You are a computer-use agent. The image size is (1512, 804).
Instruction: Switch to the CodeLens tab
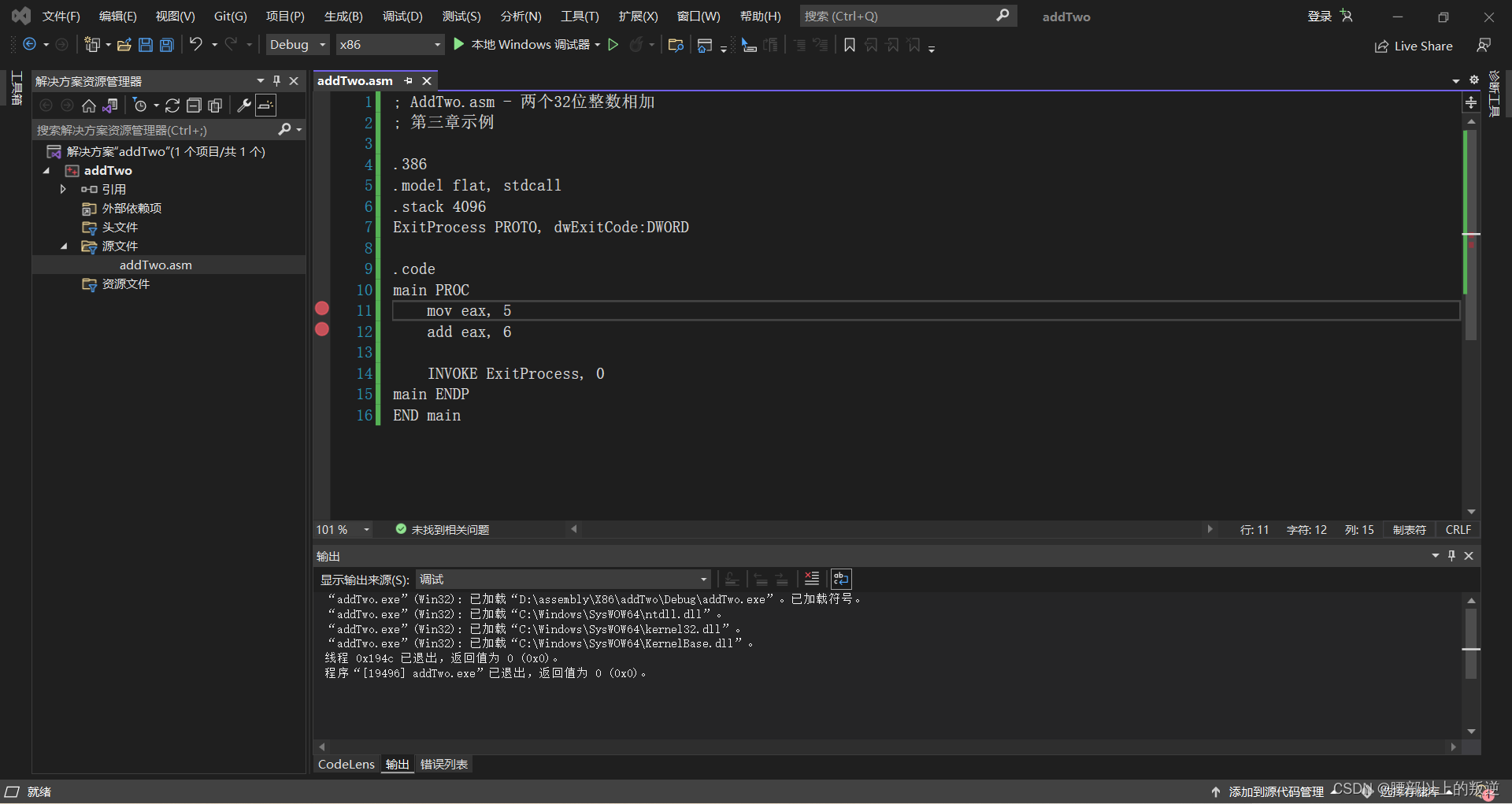(346, 764)
